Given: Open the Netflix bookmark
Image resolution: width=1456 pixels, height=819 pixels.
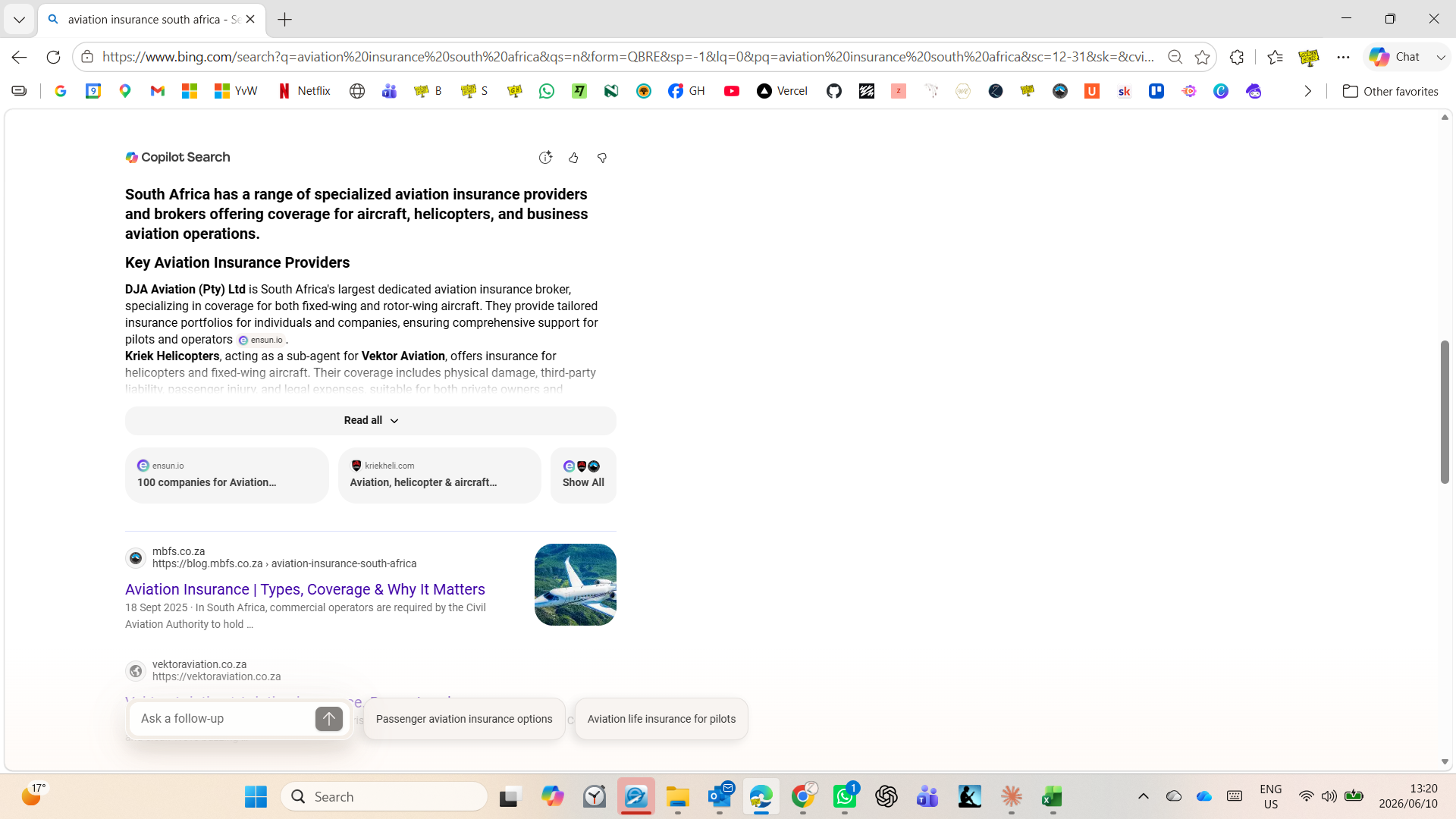Looking at the screenshot, I should (304, 91).
